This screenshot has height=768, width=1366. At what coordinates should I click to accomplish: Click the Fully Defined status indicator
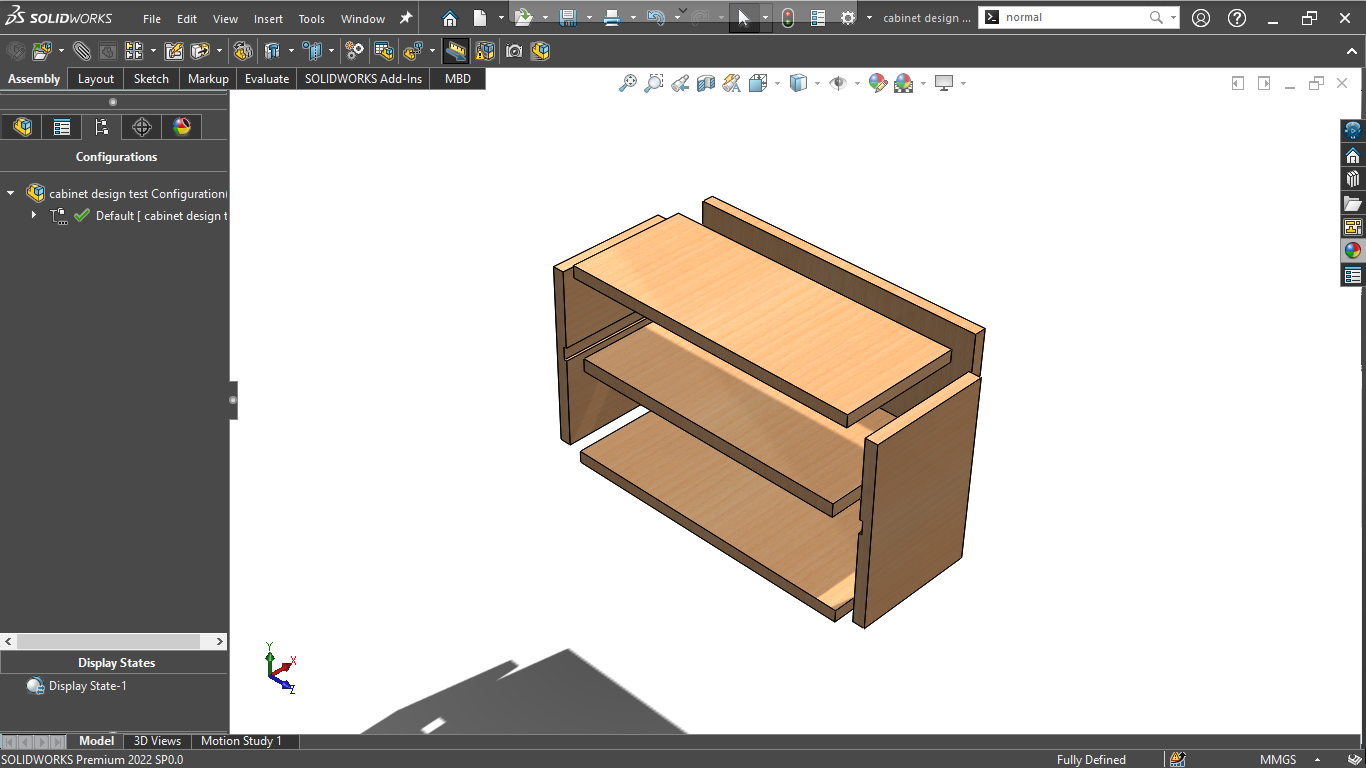[x=1091, y=759]
